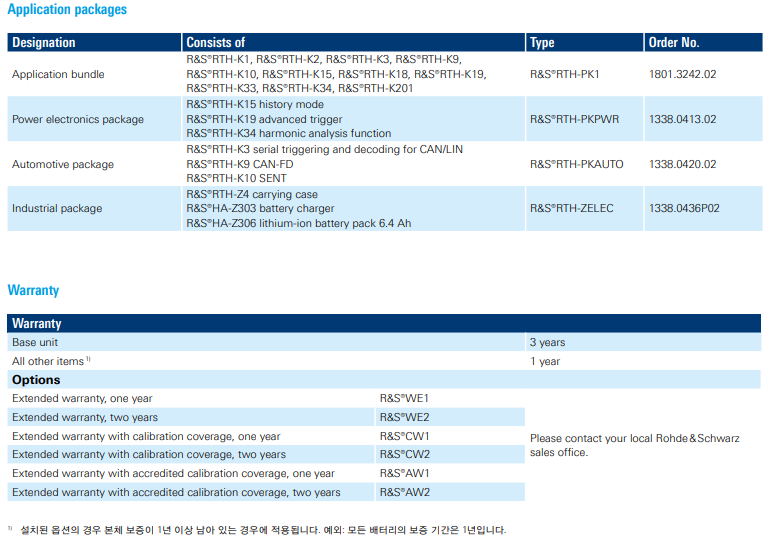Click the 'R&S WE1' code

point(404,399)
